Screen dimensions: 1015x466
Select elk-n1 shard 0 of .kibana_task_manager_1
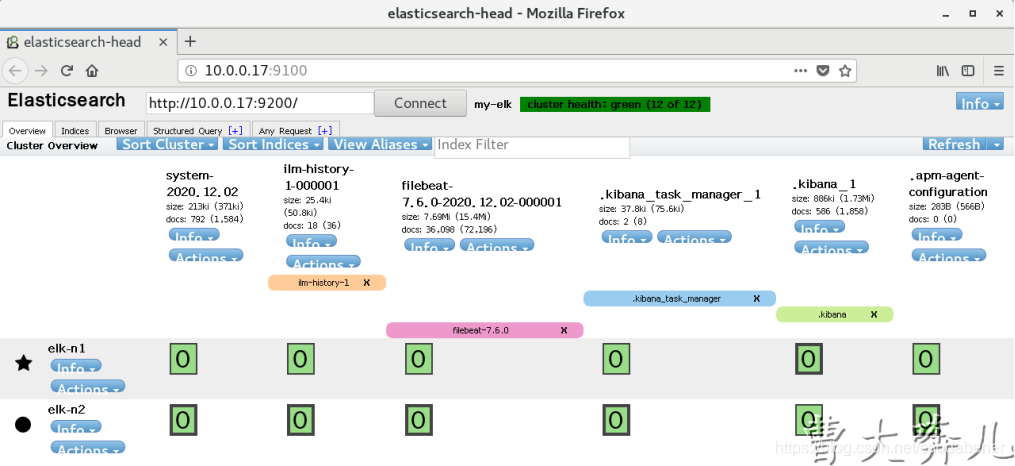pos(616,359)
